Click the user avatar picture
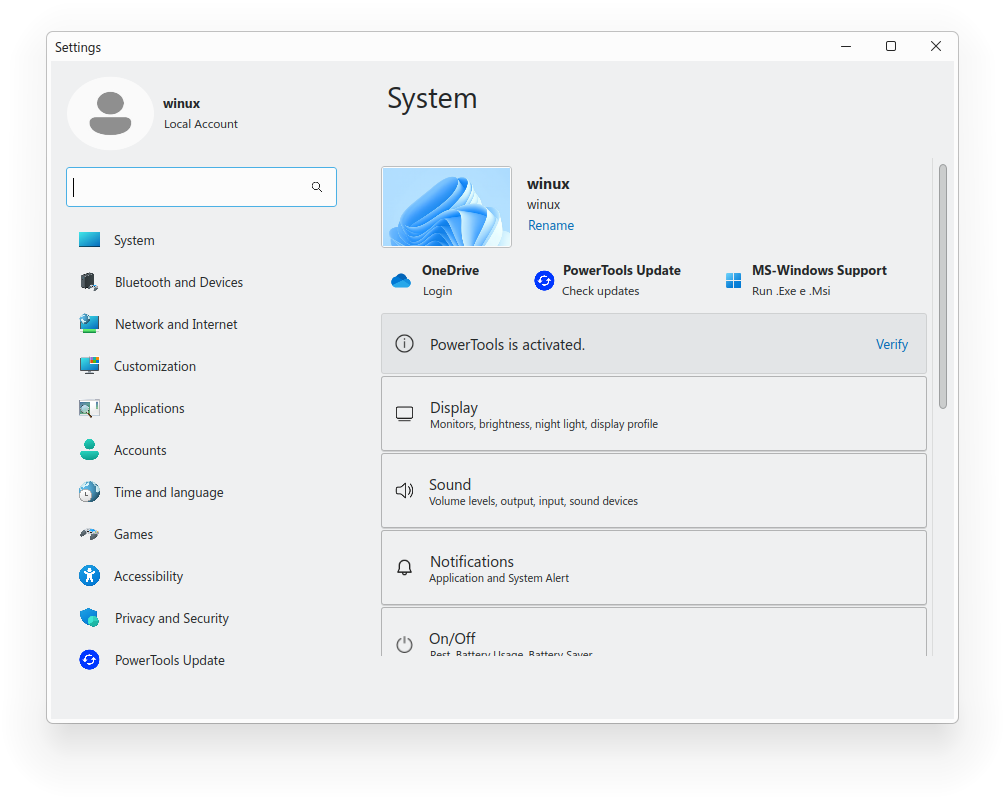This screenshot has height=799, width=1005. tap(110, 113)
